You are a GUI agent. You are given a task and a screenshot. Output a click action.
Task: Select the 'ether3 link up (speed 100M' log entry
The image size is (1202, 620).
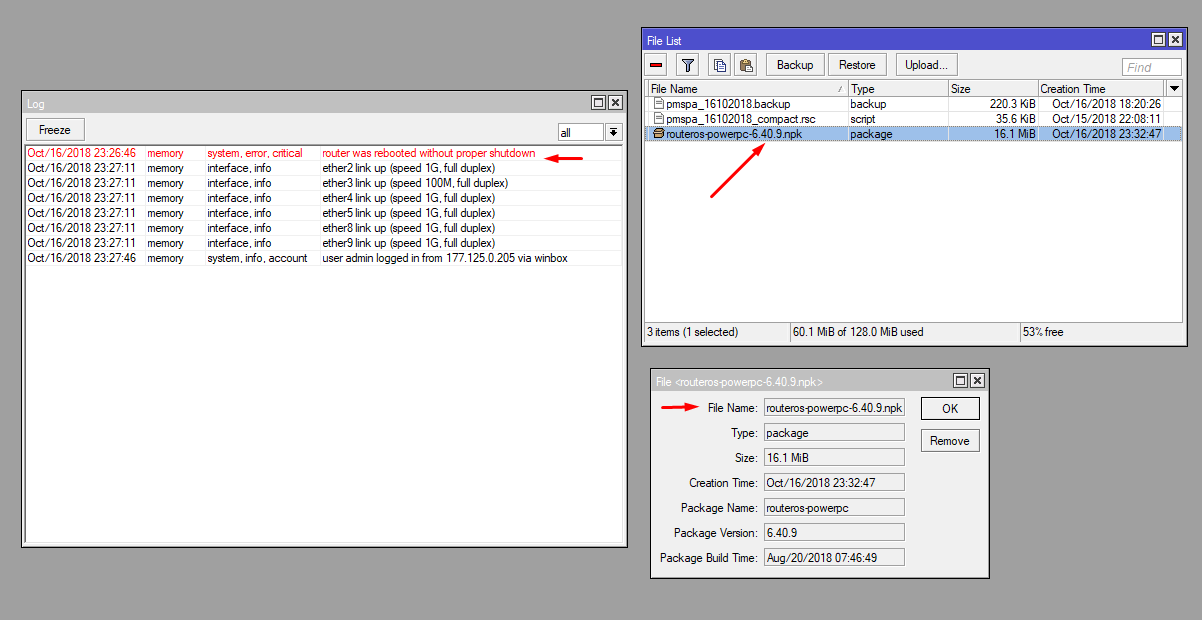coord(323,183)
